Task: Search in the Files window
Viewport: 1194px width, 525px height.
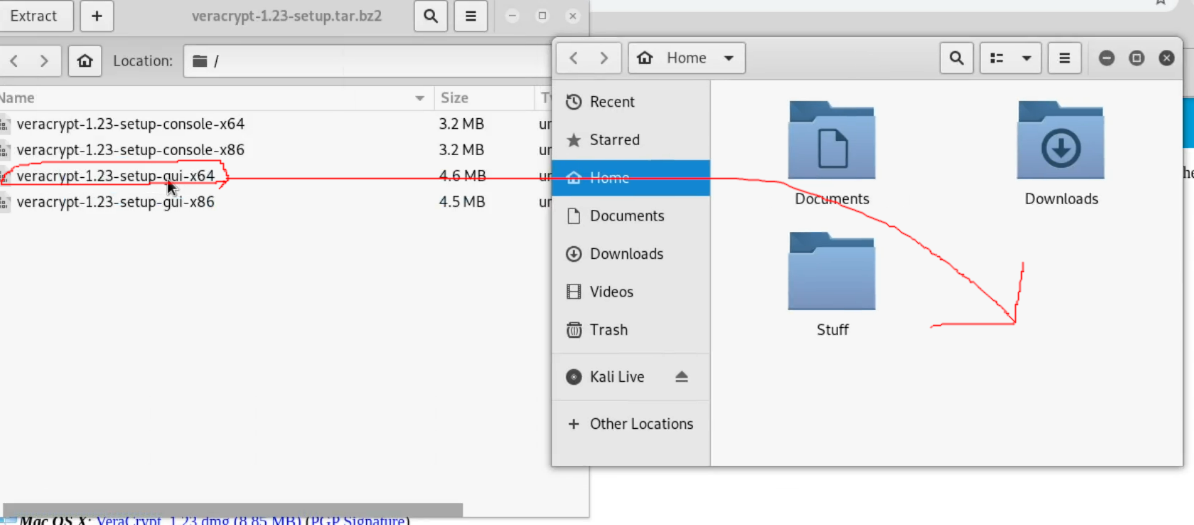Action: 956,58
